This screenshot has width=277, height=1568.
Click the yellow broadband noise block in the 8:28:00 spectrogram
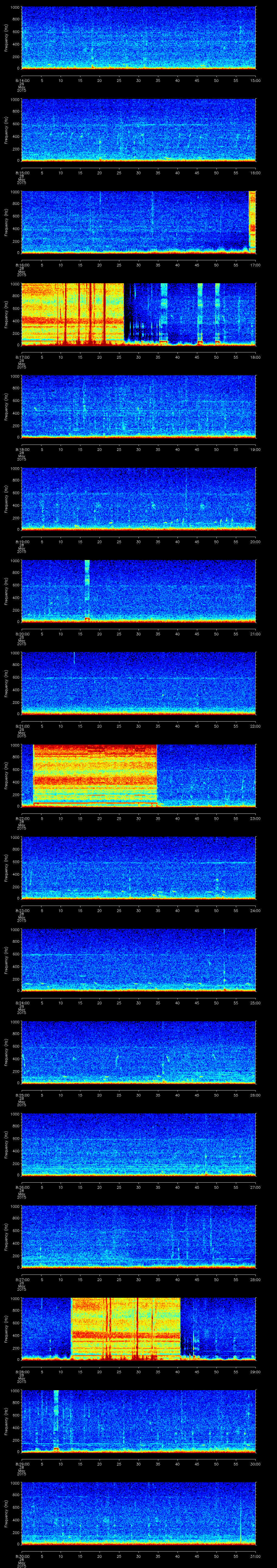[126, 1328]
